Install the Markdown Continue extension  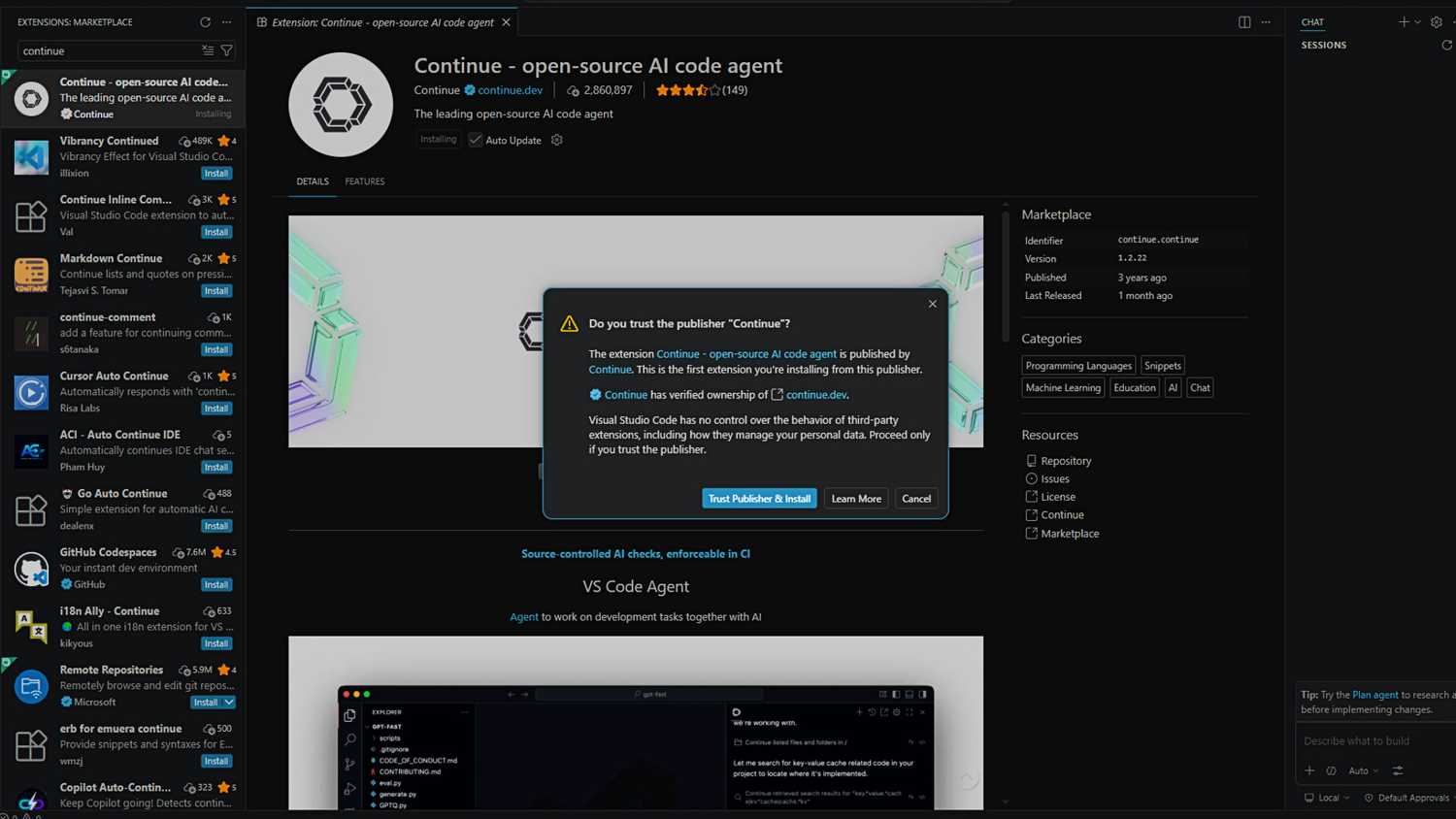216,291
